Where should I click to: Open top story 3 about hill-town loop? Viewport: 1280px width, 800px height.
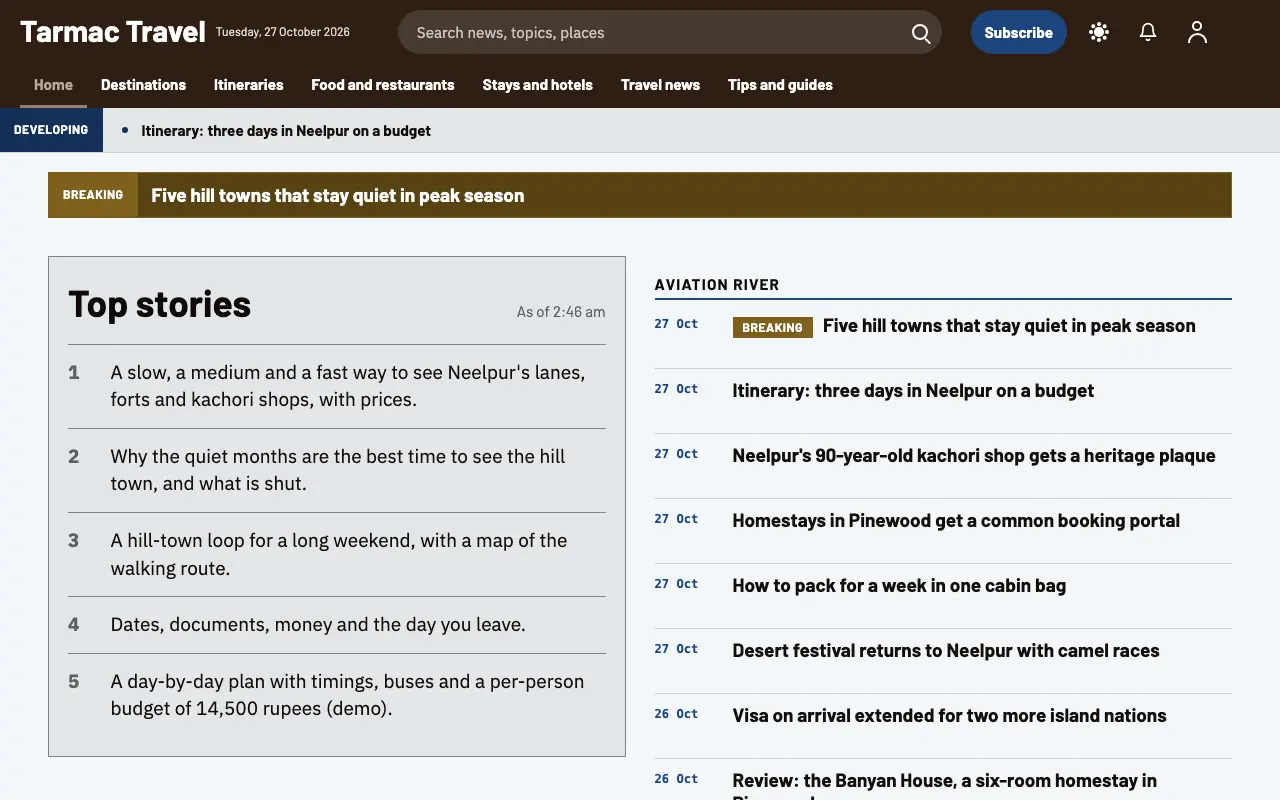[x=337, y=554]
